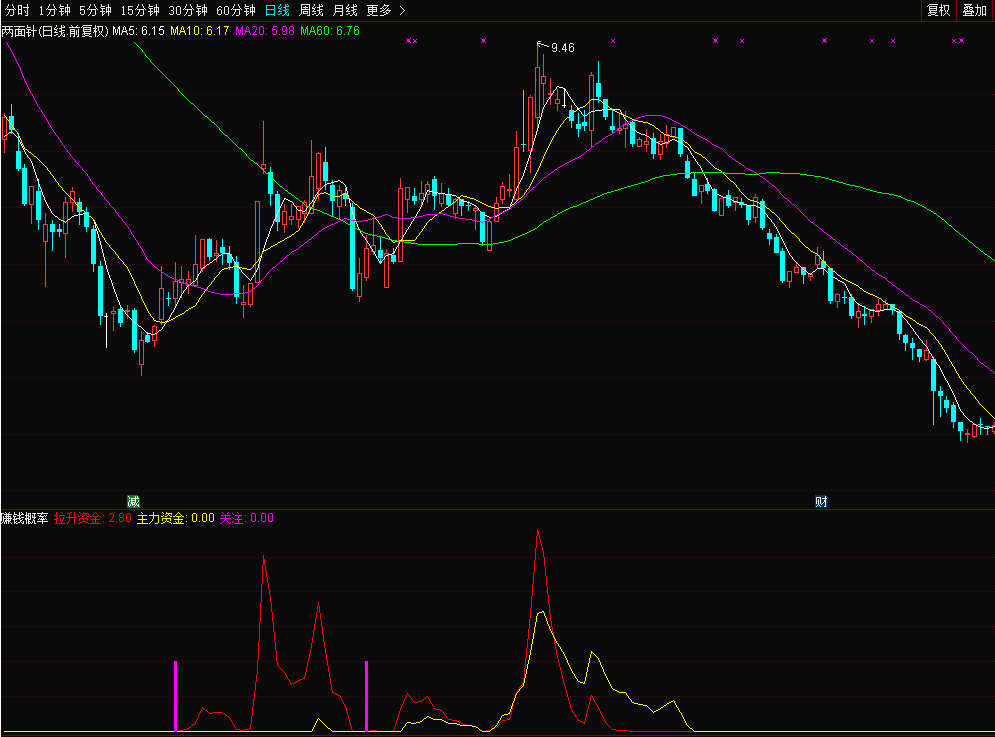The width and height of the screenshot is (995, 737).
Task: Select the 30分钟 period tab
Action: 188,10
